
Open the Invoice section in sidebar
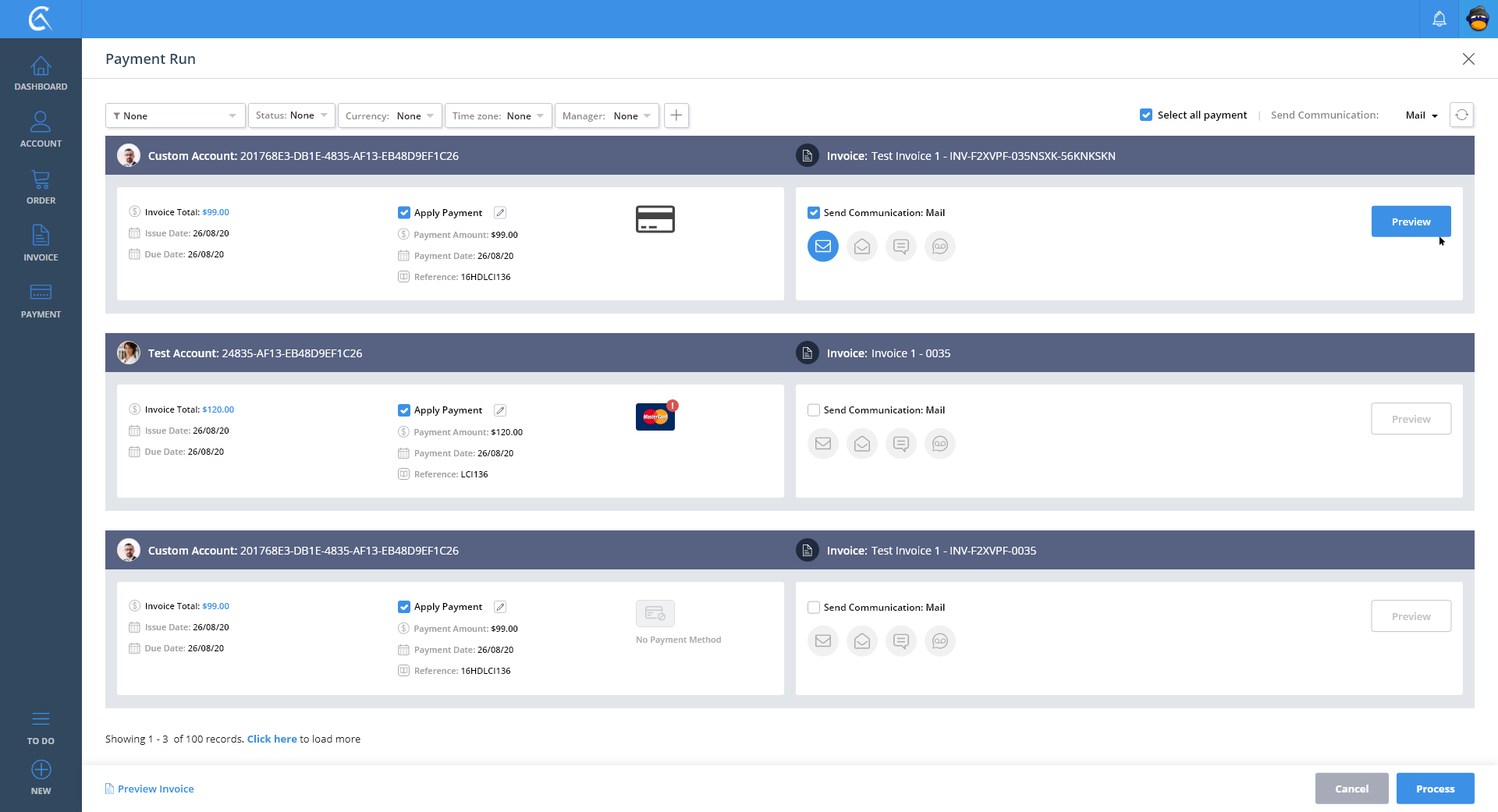point(41,243)
